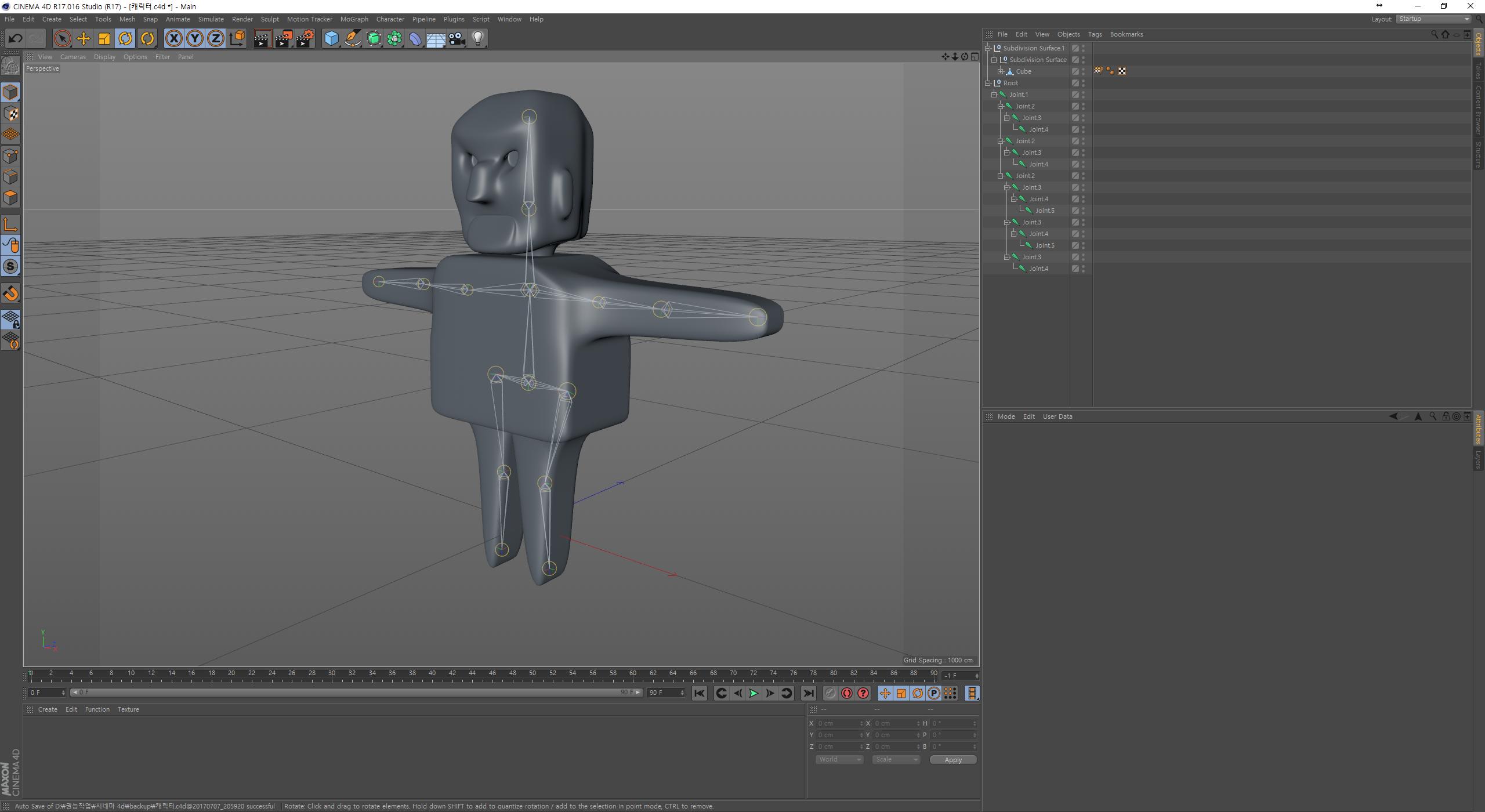This screenshot has height=812, width=1485.
Task: Open the Scale mode dropdown
Action: click(x=896, y=760)
